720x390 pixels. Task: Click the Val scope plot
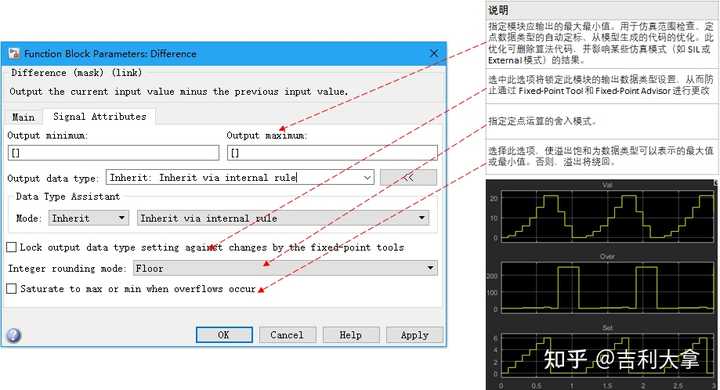pyautogui.click(x=608, y=216)
